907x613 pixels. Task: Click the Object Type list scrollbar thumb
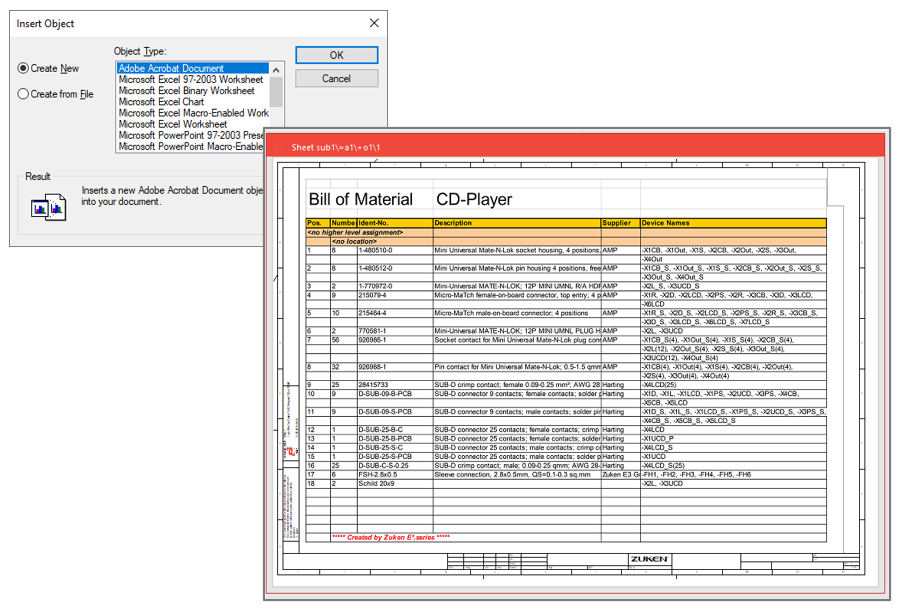point(277,90)
